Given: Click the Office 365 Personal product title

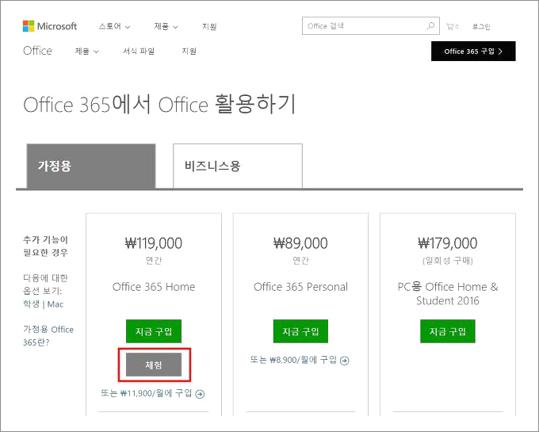Looking at the screenshot, I should [x=300, y=287].
